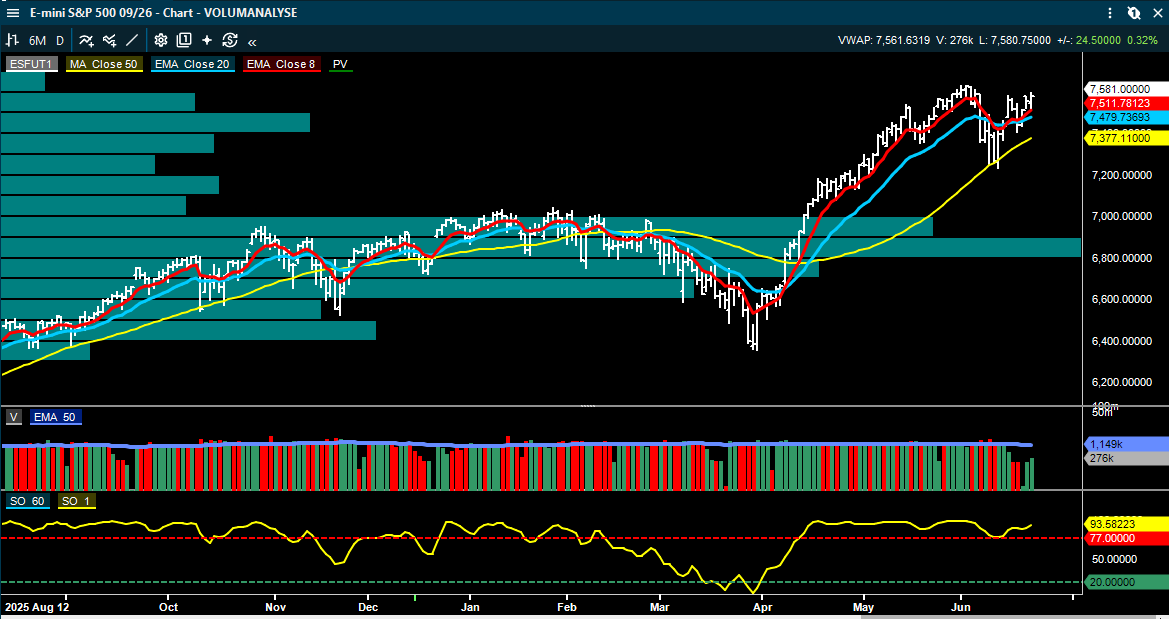The width and height of the screenshot is (1169, 619).
Task: Collapse the toolbar with double chevron
Action: coord(252,42)
